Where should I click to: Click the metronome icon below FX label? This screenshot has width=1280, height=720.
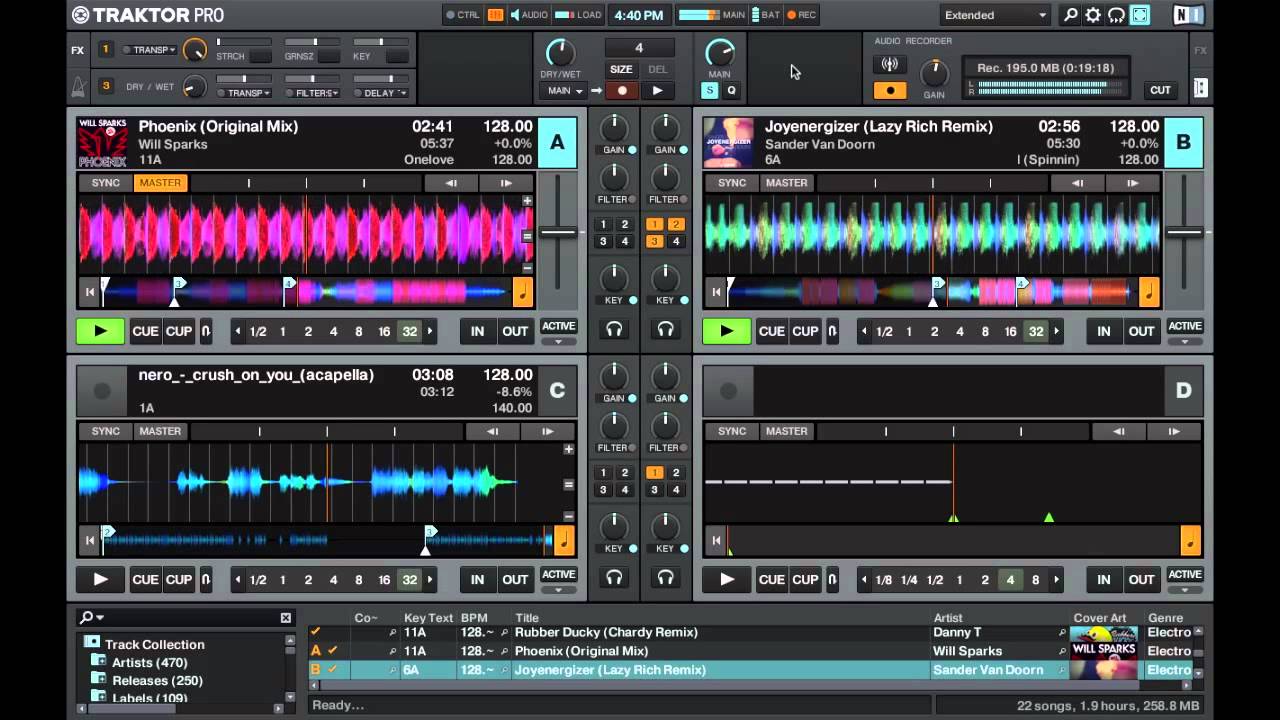(78, 87)
